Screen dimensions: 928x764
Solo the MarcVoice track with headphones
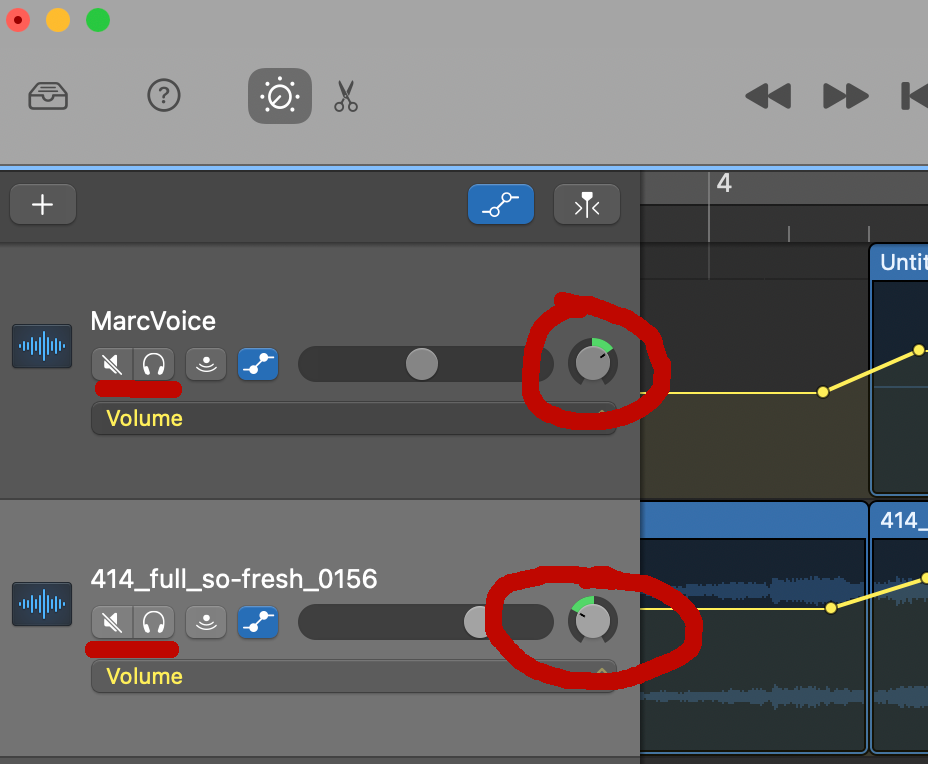point(153,365)
